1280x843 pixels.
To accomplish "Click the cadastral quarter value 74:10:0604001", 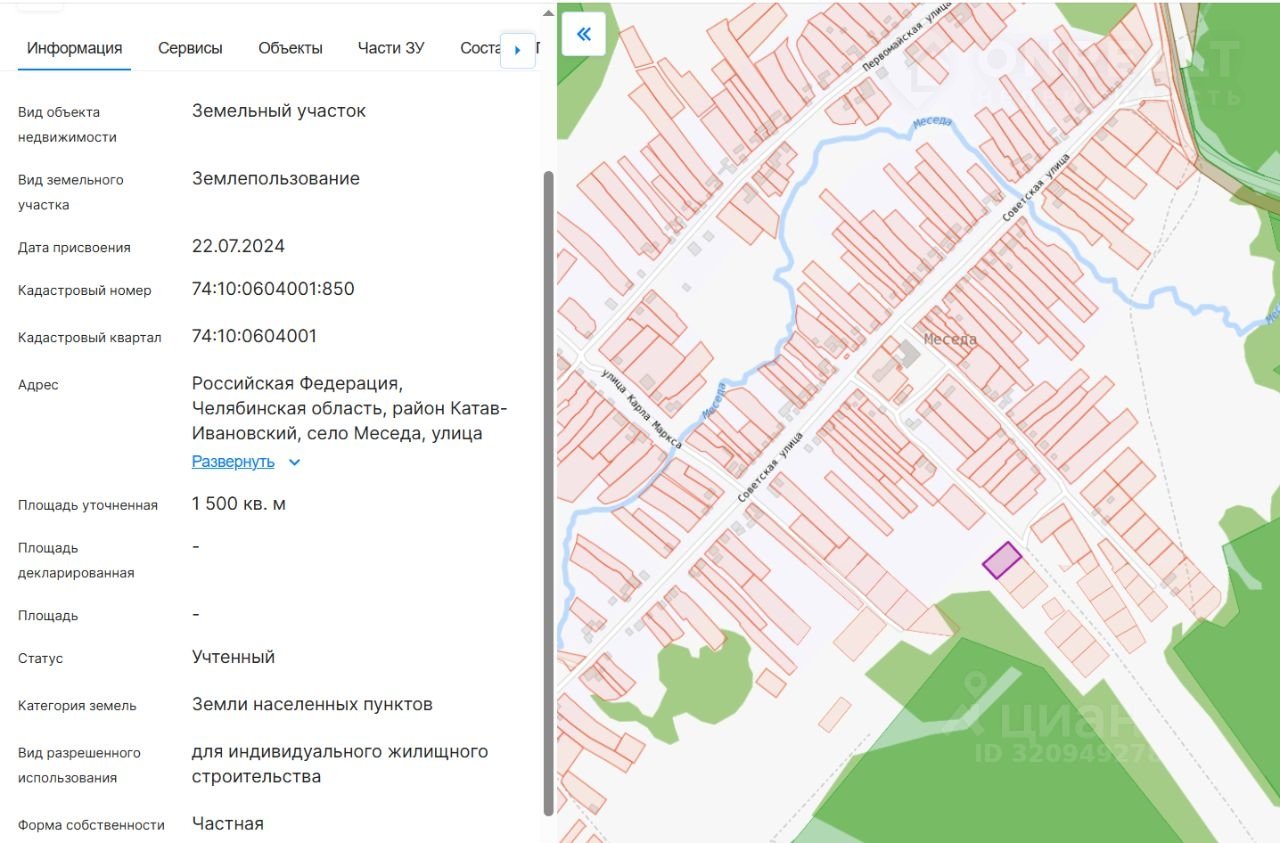I will 254,336.
